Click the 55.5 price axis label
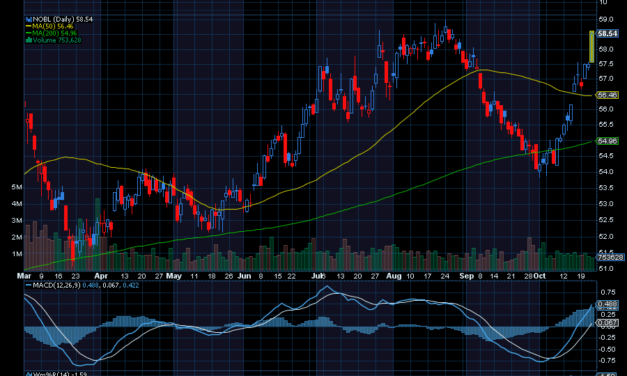 click(605, 125)
